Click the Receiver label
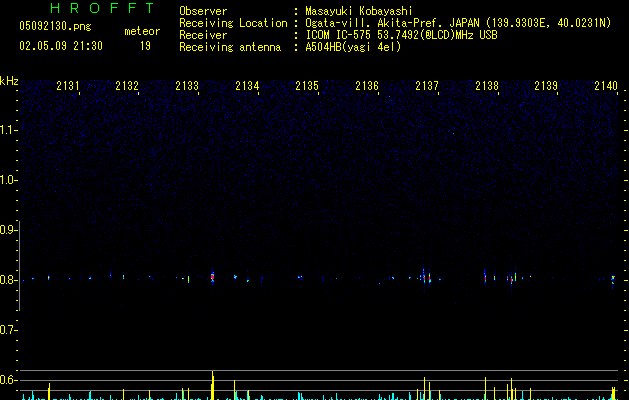629x400 pixels. pos(203,35)
